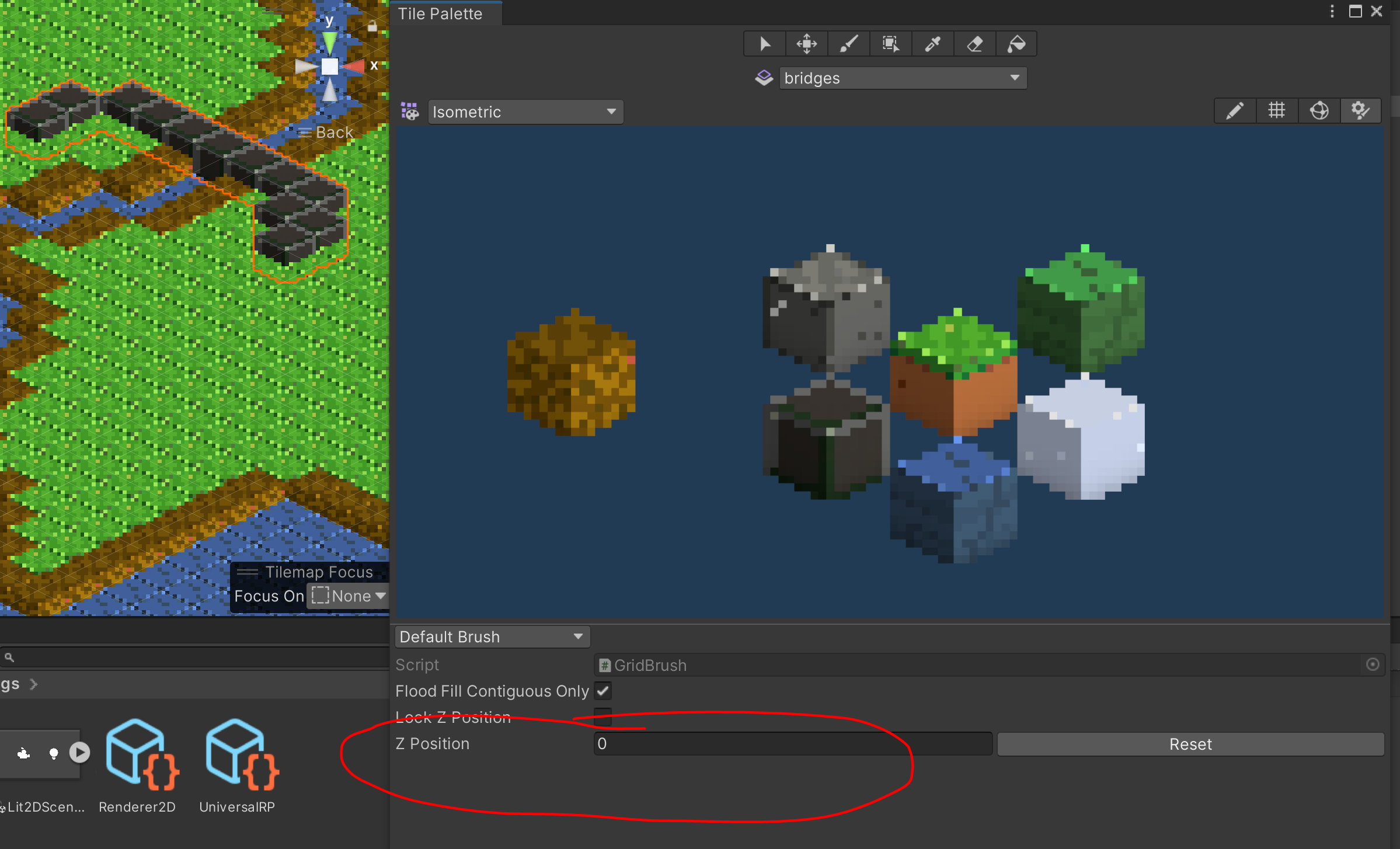Uncheck Flood Fill Contiguous Only
This screenshot has width=1400, height=849.
[603, 691]
